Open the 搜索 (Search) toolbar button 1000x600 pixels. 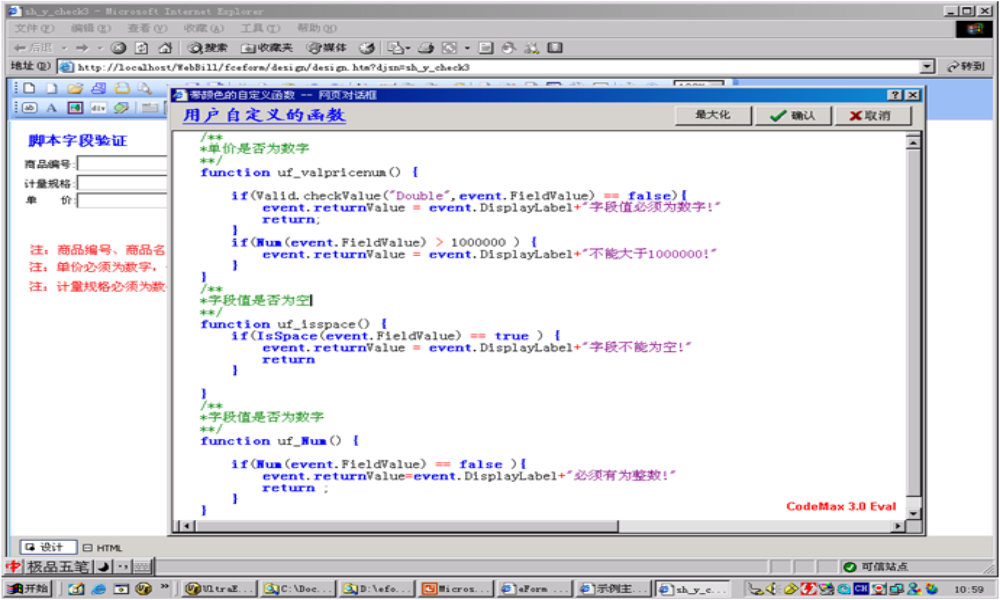point(207,48)
